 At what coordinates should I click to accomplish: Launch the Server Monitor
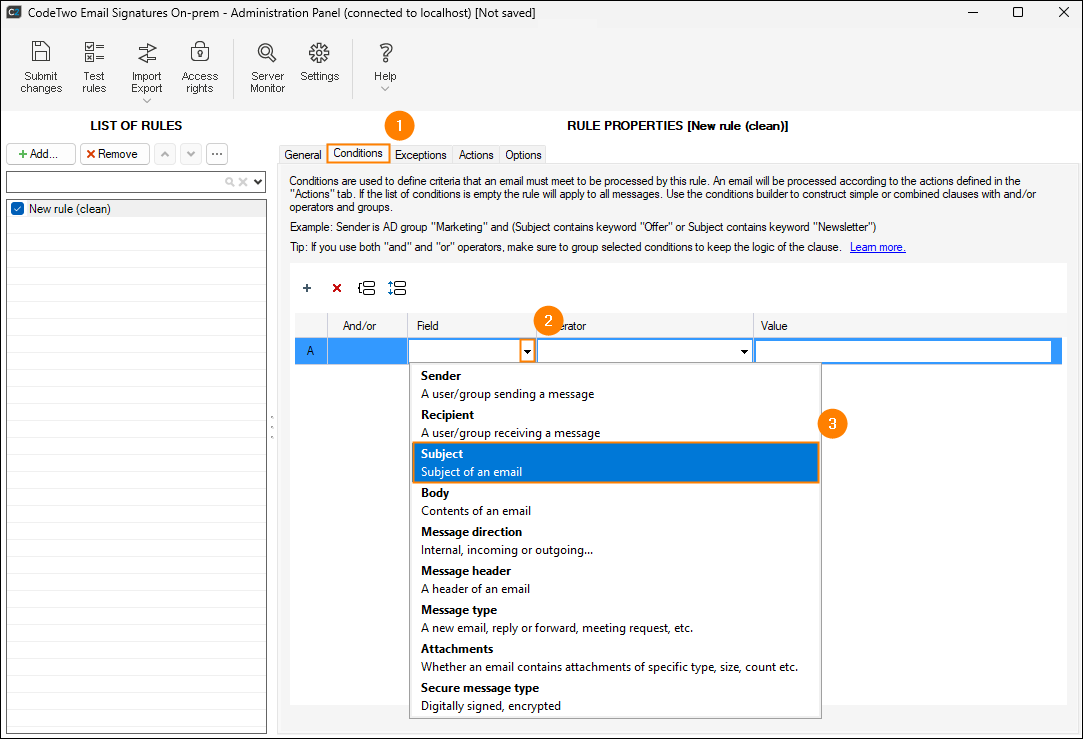click(267, 67)
